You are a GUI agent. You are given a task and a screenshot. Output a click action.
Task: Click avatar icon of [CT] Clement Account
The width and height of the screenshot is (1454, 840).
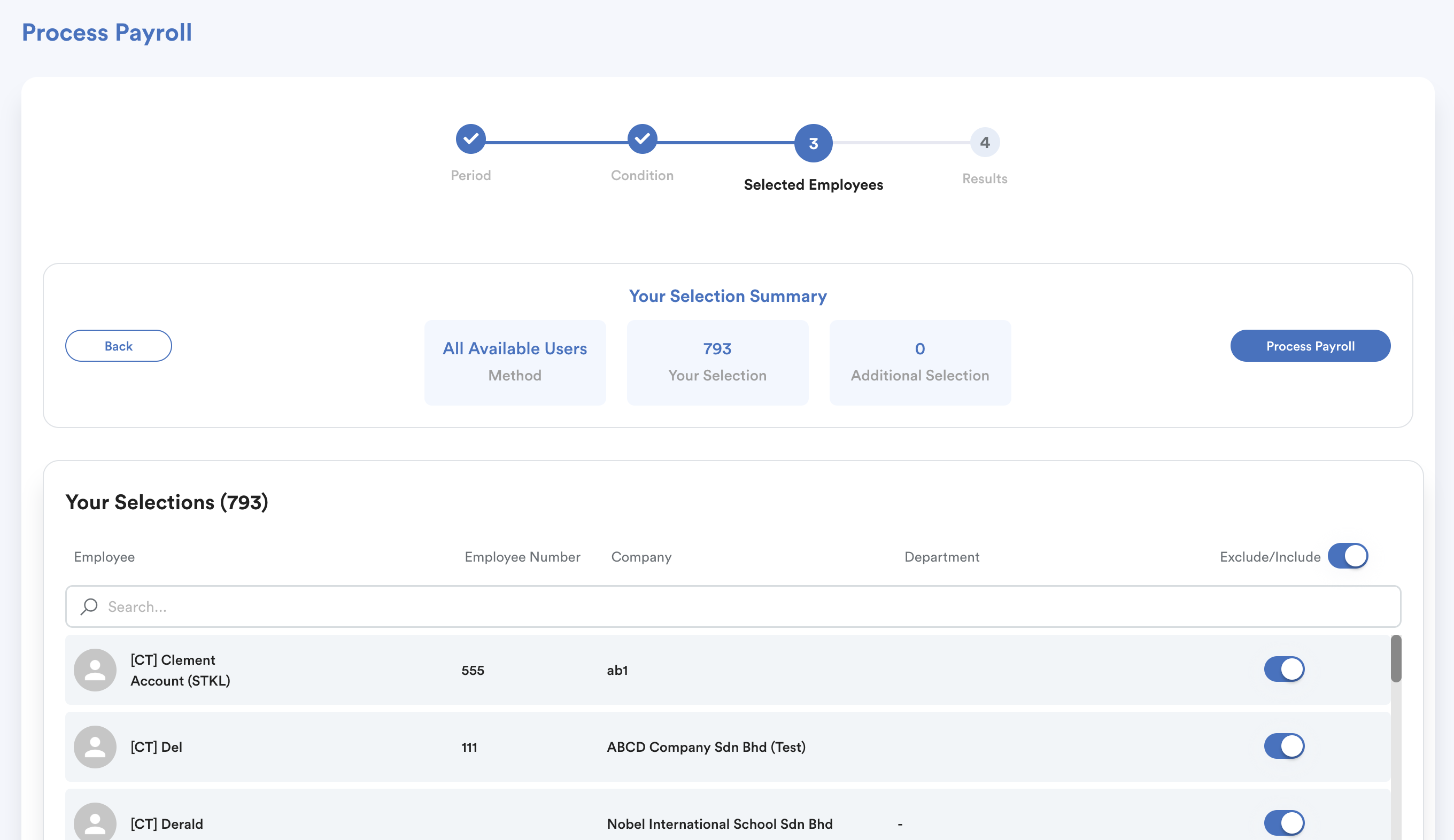pos(95,670)
